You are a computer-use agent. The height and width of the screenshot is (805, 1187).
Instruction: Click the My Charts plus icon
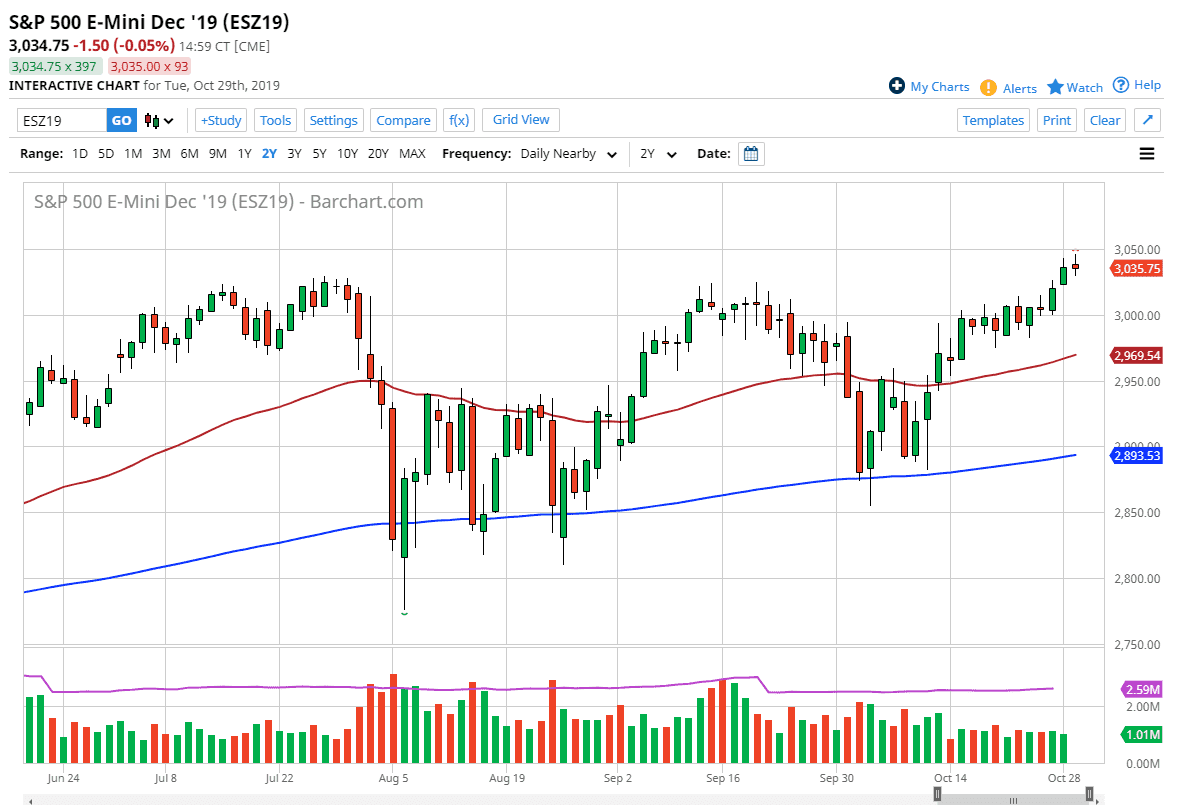[898, 86]
